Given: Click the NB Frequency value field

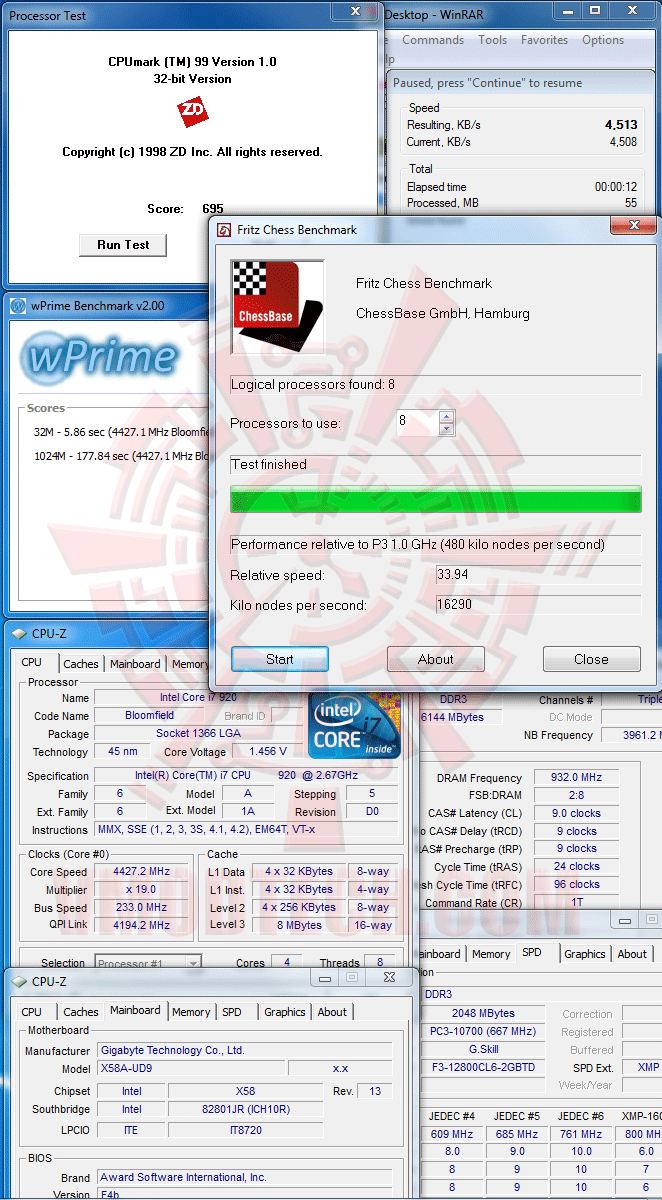Looking at the screenshot, I should click(x=630, y=736).
